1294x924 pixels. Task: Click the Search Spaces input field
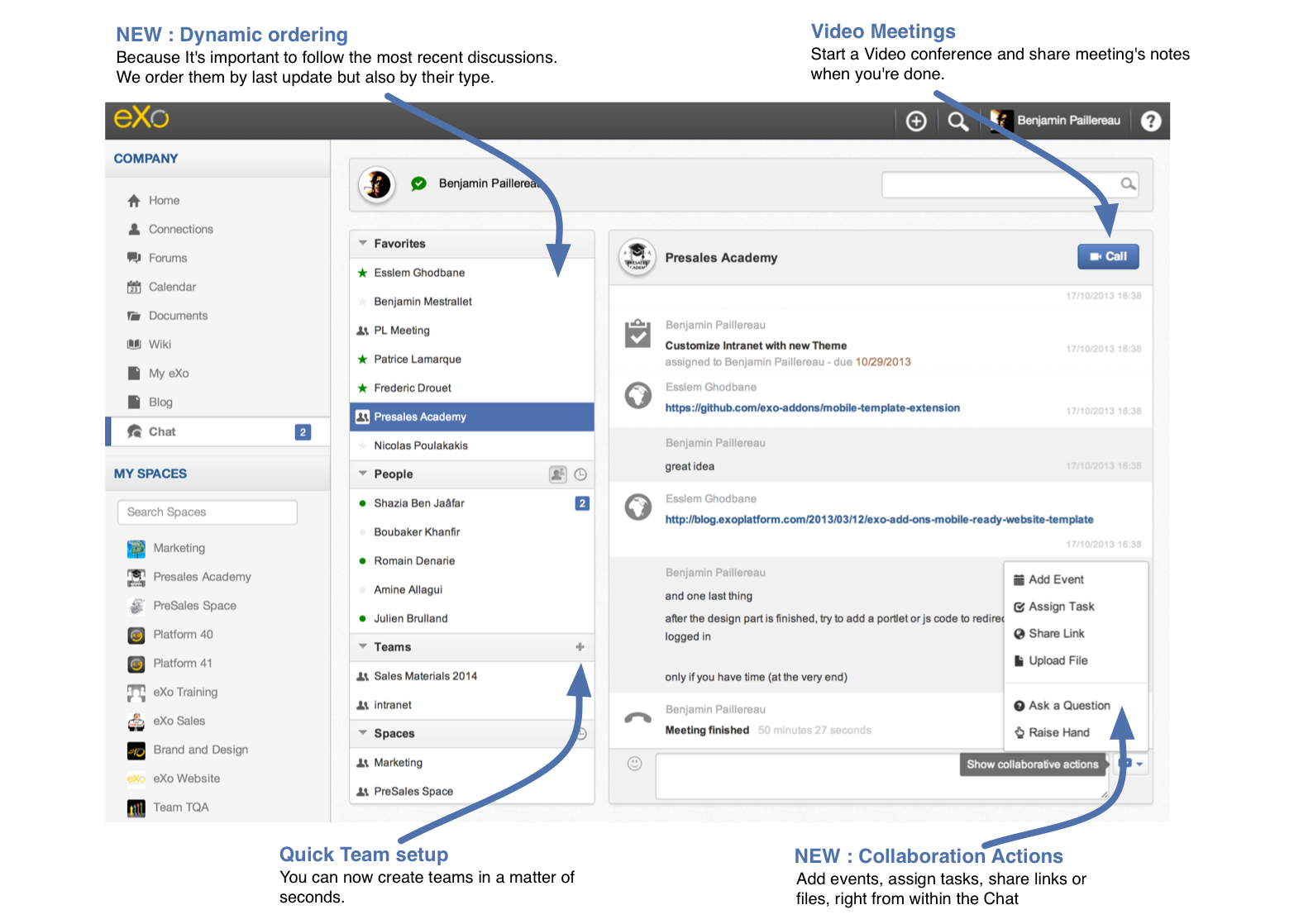(207, 512)
